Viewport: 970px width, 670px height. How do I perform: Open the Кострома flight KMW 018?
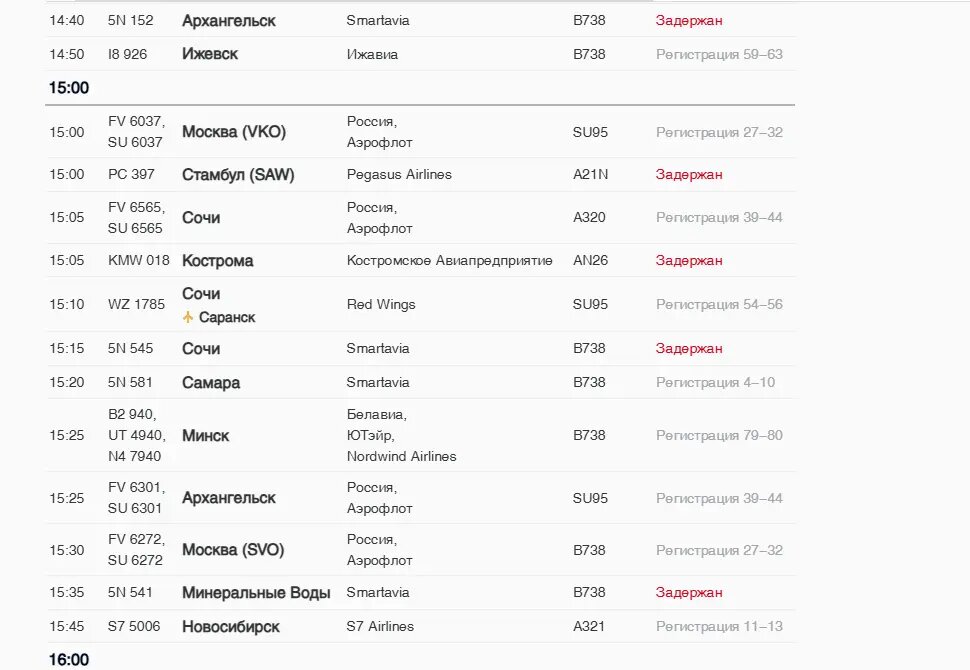[x=217, y=260]
